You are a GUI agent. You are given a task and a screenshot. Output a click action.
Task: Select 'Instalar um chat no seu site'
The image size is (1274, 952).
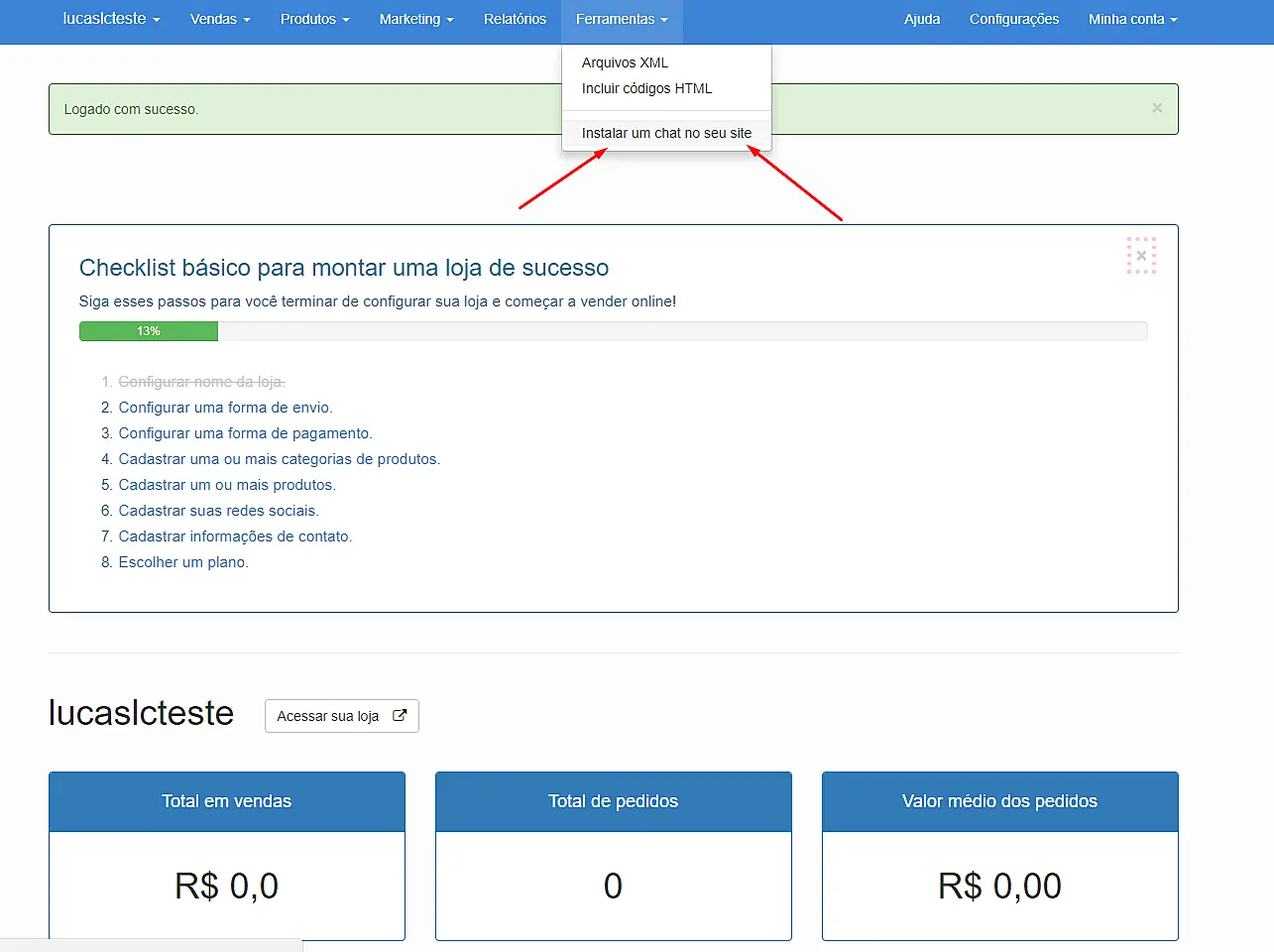(x=666, y=133)
